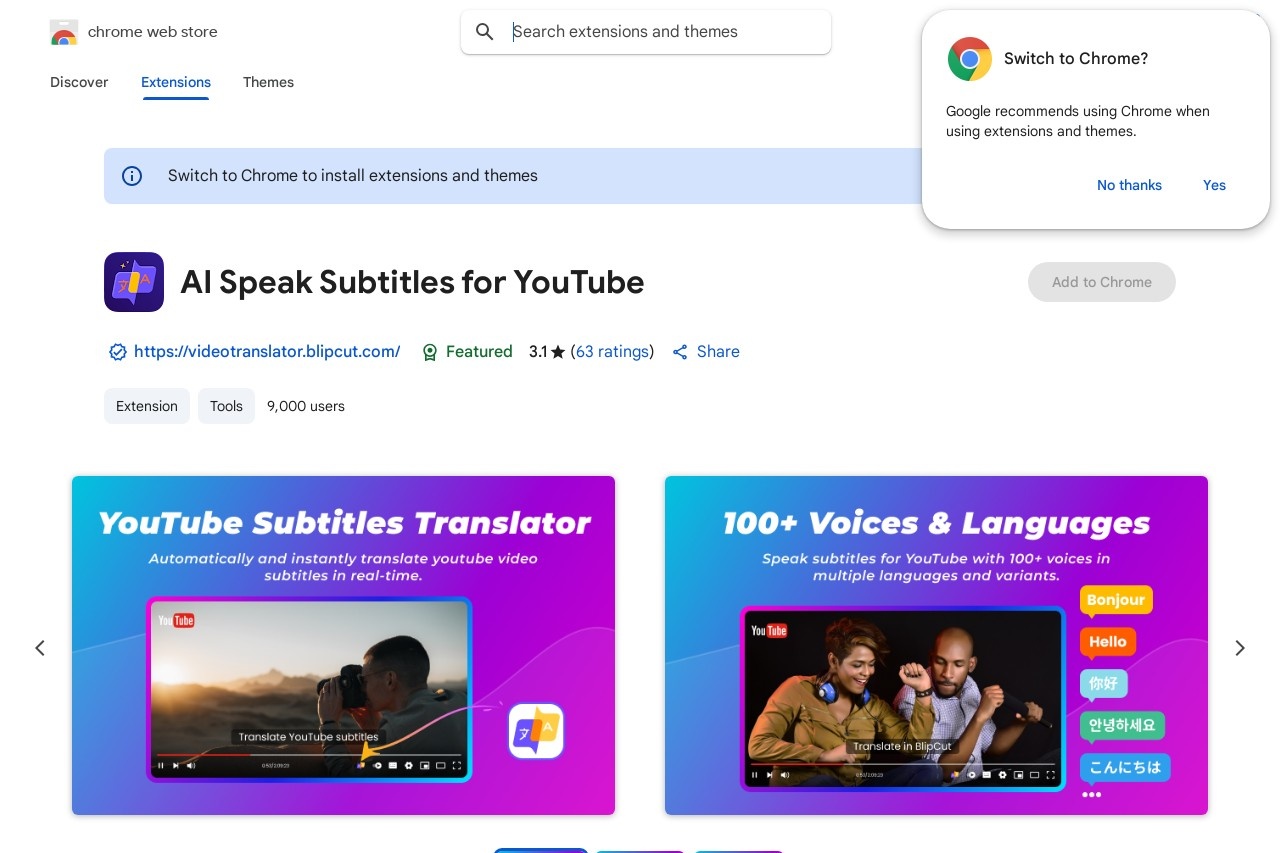
Task: Click the search magnifier icon
Action: coord(485,32)
